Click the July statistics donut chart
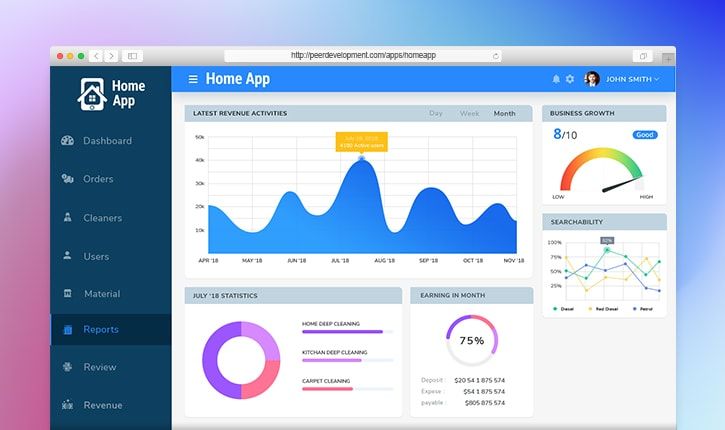 [x=241, y=360]
